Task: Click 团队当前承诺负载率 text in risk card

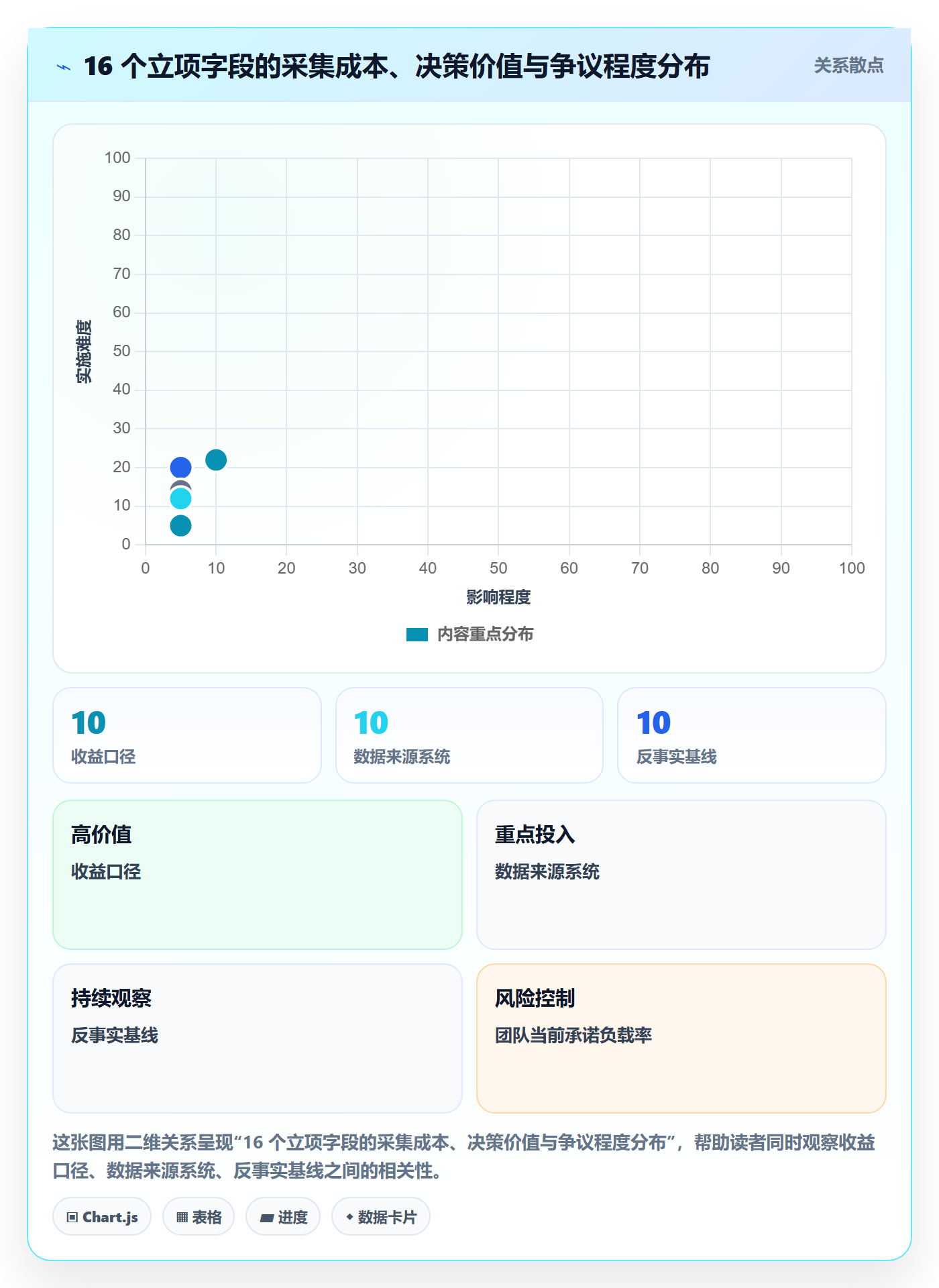Action: (x=573, y=1036)
